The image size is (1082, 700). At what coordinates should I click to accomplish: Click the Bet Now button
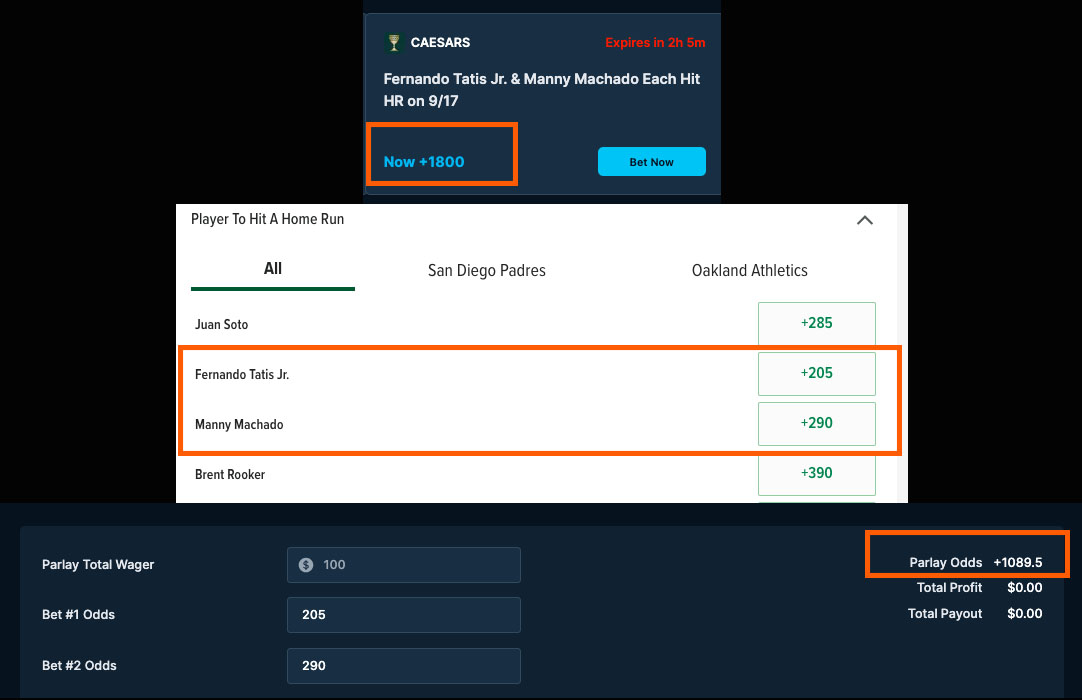coord(651,162)
